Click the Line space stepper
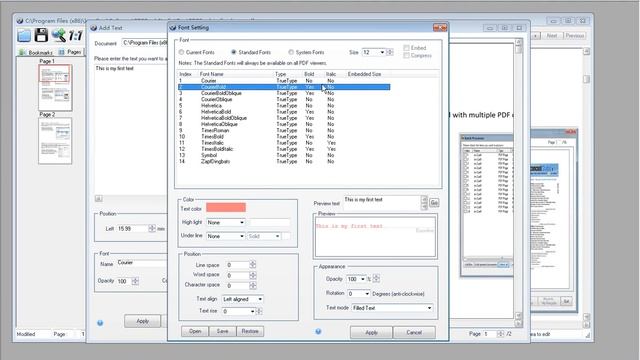 (253, 265)
